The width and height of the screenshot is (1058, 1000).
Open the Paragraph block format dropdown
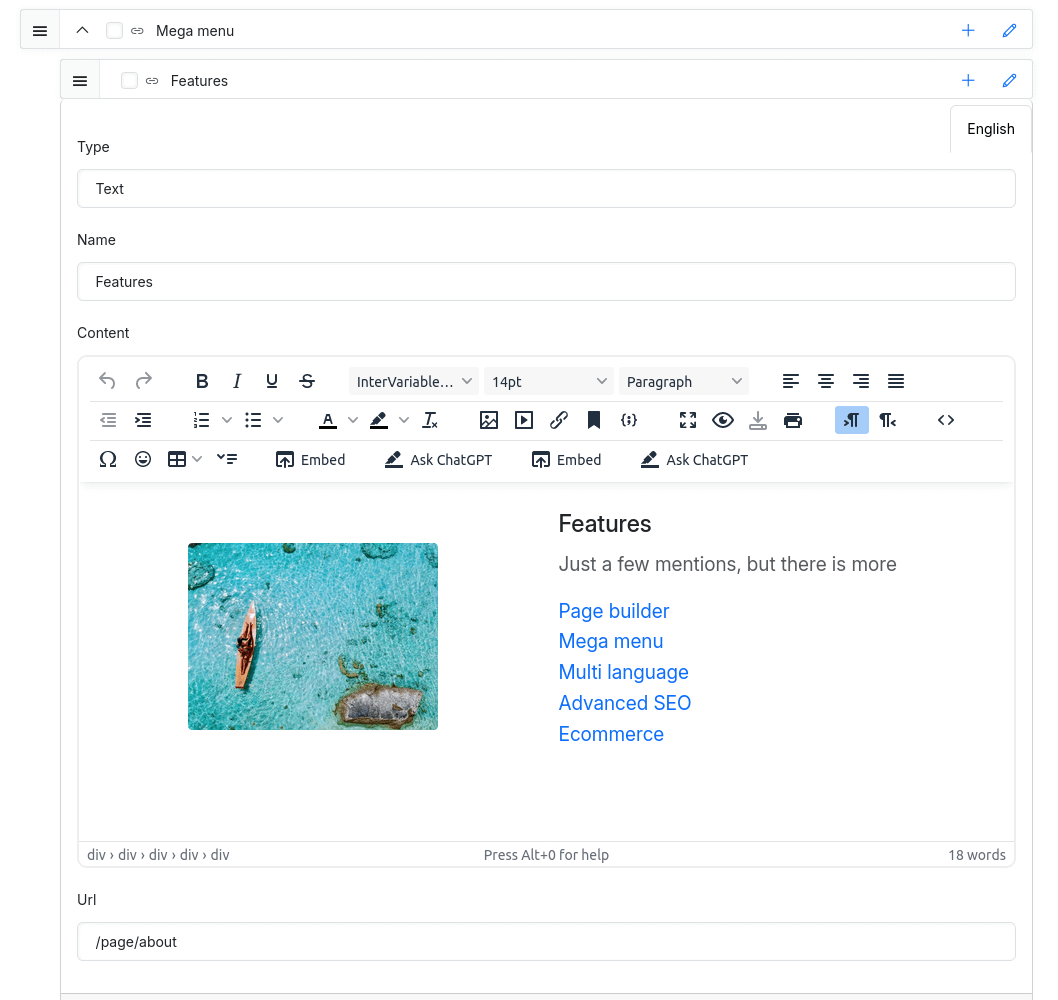684,381
